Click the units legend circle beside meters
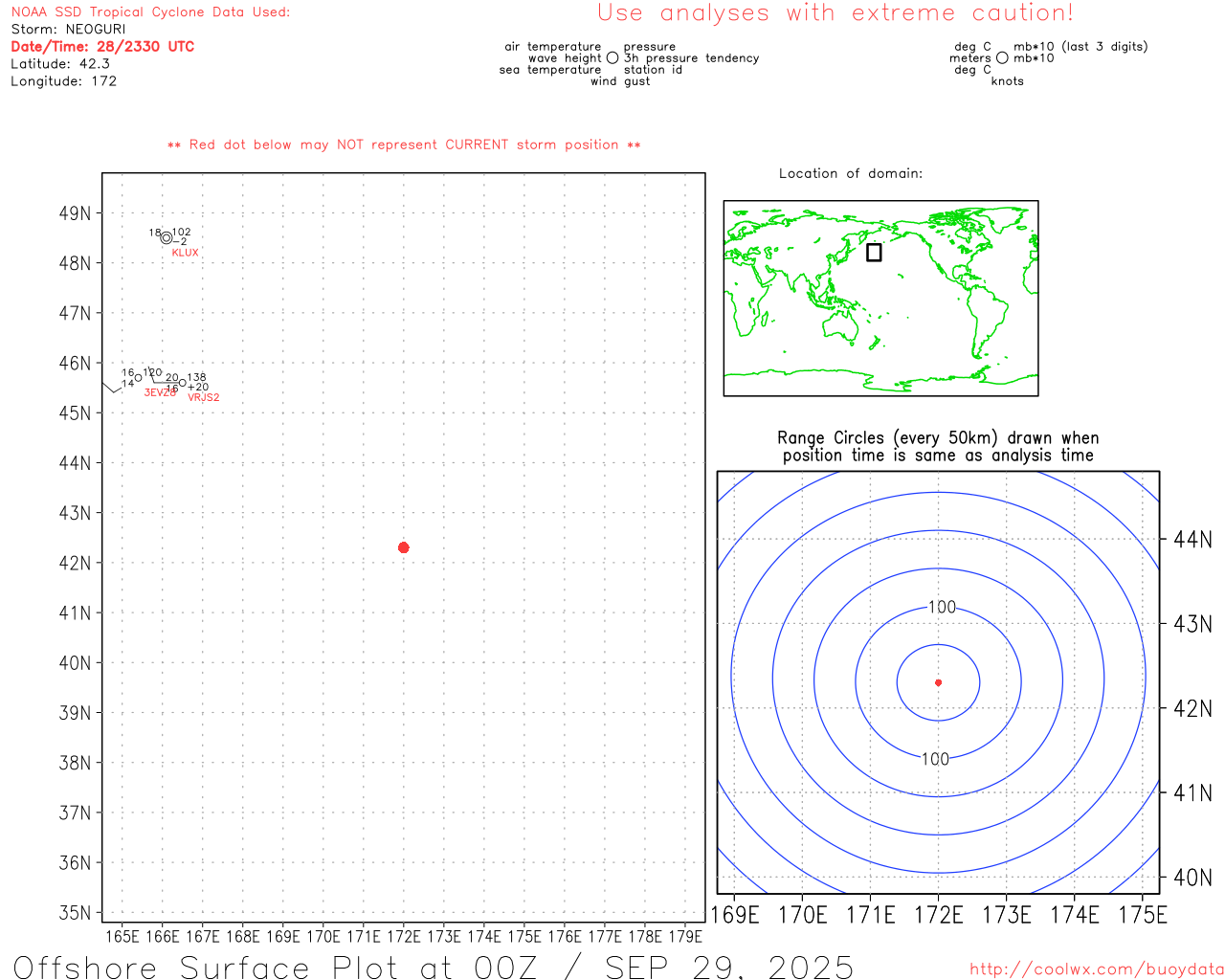Viewport: 1225px width, 980px height. click(1002, 58)
